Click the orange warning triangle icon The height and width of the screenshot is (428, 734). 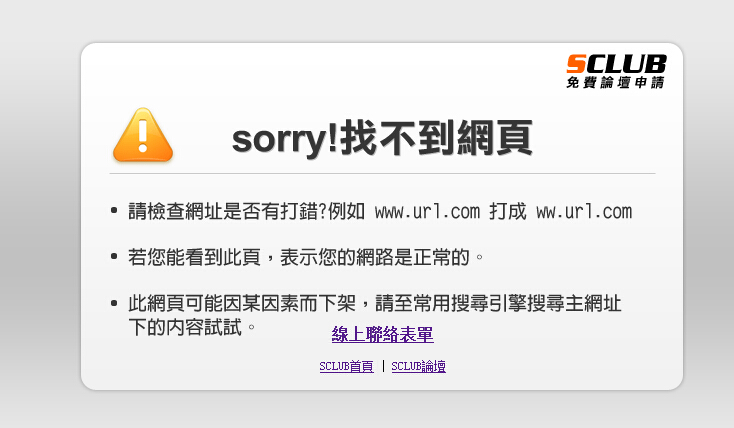pyautogui.click(x=143, y=135)
